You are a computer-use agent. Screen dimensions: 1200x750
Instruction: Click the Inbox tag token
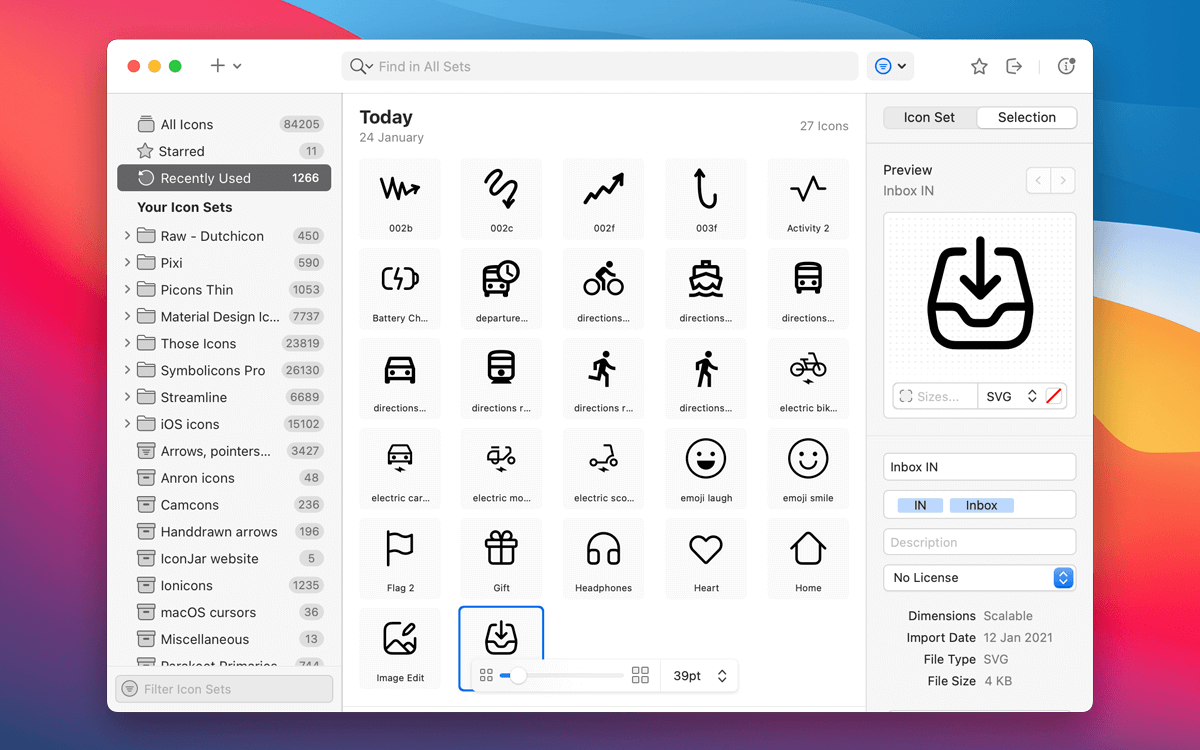coord(981,506)
